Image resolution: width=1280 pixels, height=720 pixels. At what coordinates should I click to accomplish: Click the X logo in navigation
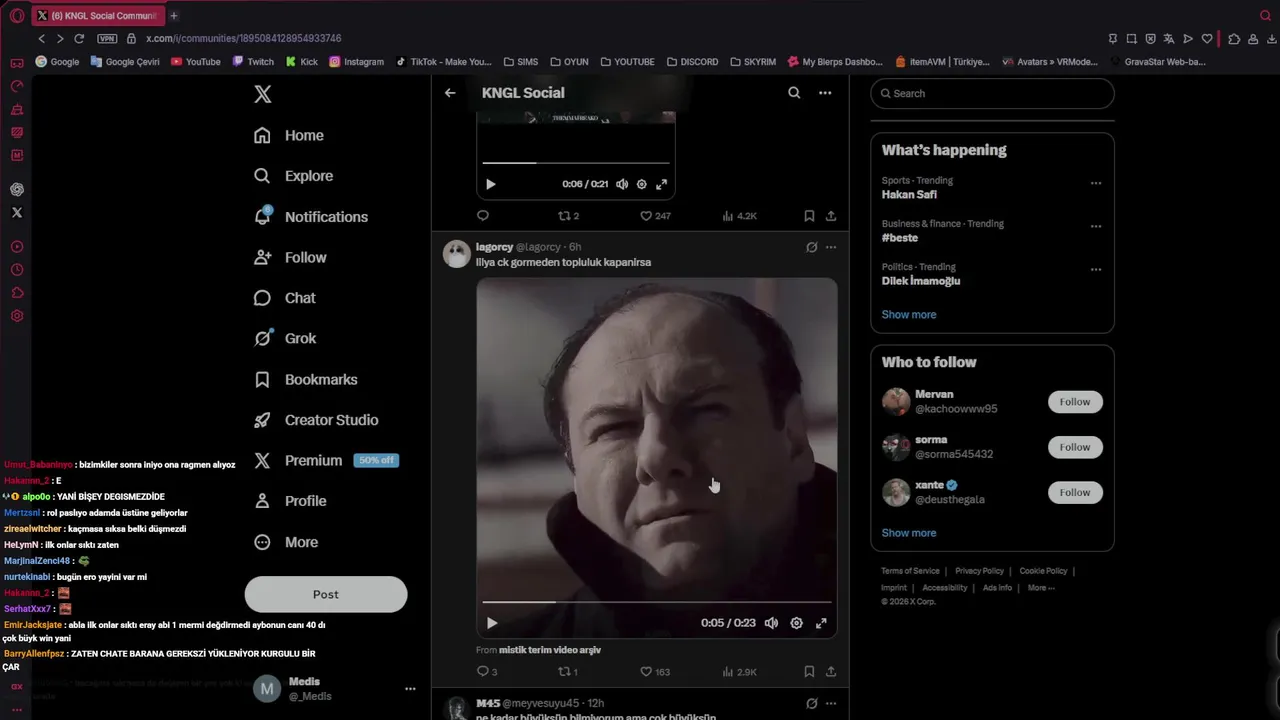[x=262, y=94]
